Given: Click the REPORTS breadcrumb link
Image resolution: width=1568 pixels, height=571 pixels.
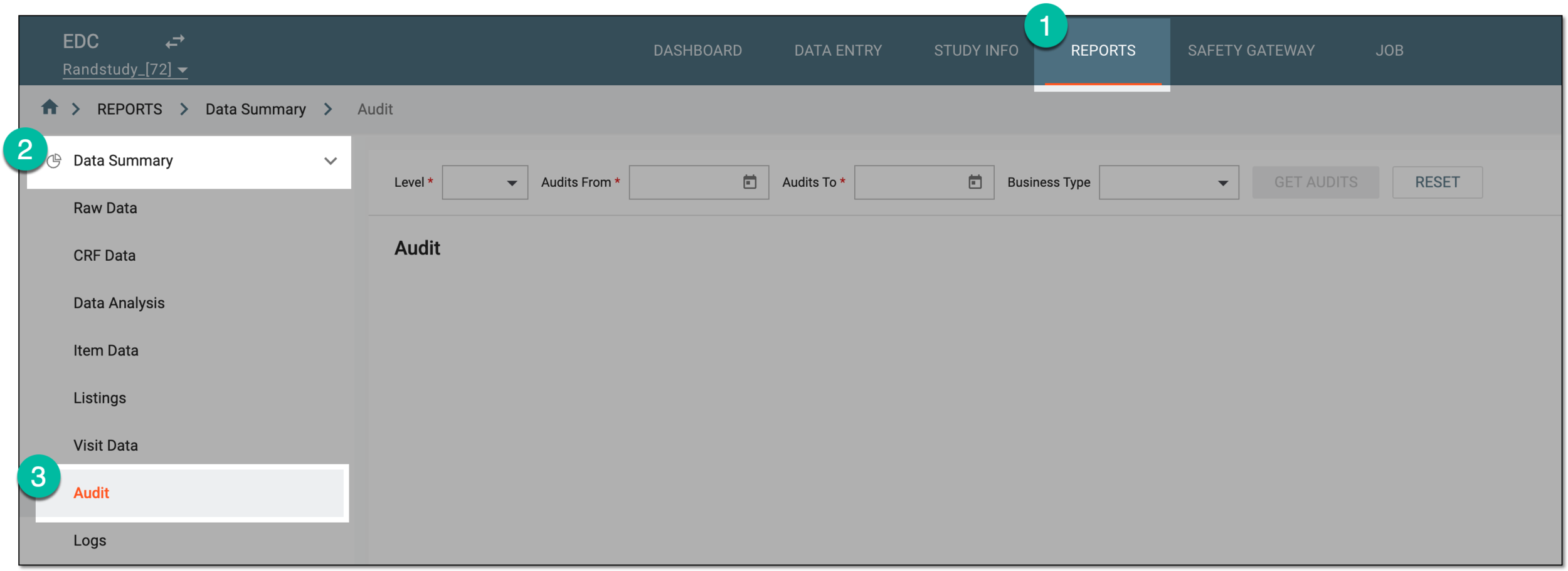Looking at the screenshot, I should 129,109.
